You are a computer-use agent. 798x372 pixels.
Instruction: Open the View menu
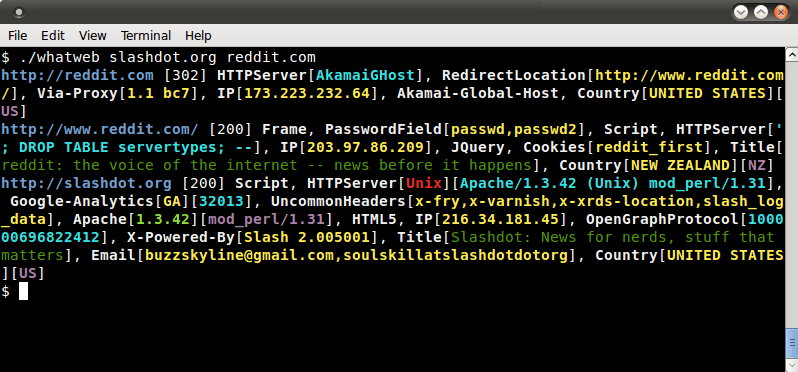pyautogui.click(x=93, y=36)
